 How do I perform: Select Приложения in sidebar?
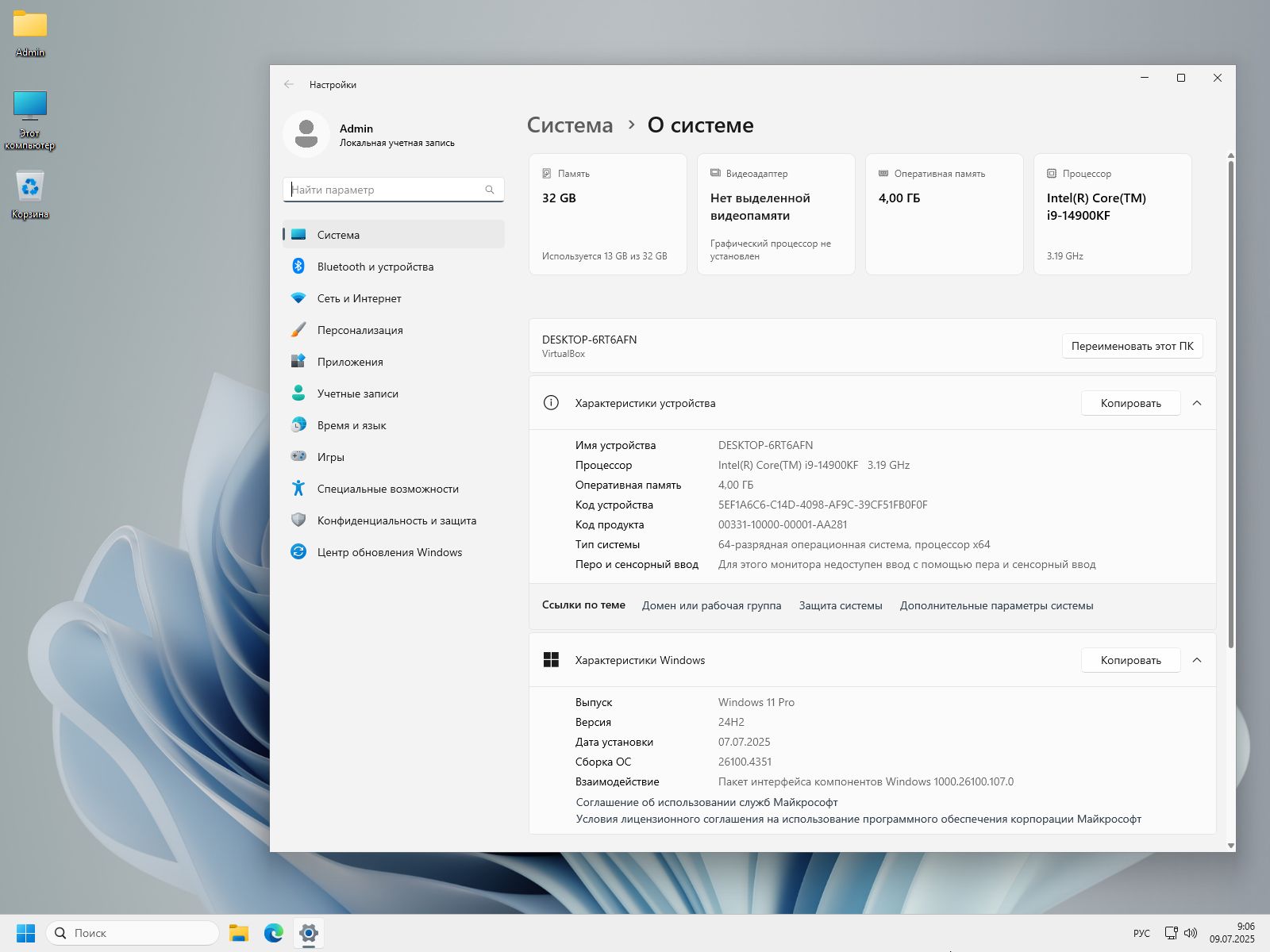(x=394, y=362)
